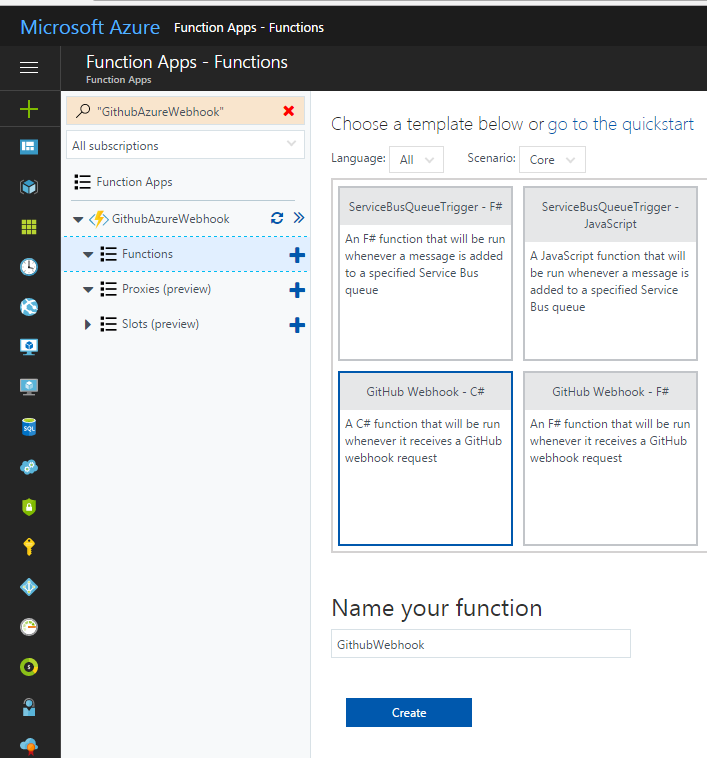
Task: Choose ServiceBusQueueTrigger - JavaScript template
Action: click(x=610, y=274)
